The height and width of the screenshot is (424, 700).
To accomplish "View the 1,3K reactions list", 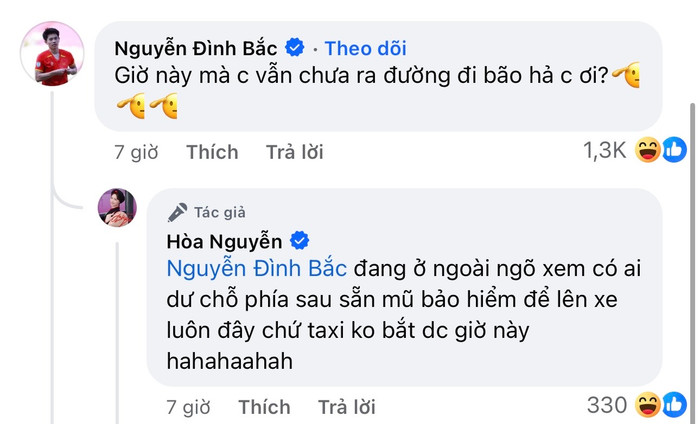I will tap(604, 151).
